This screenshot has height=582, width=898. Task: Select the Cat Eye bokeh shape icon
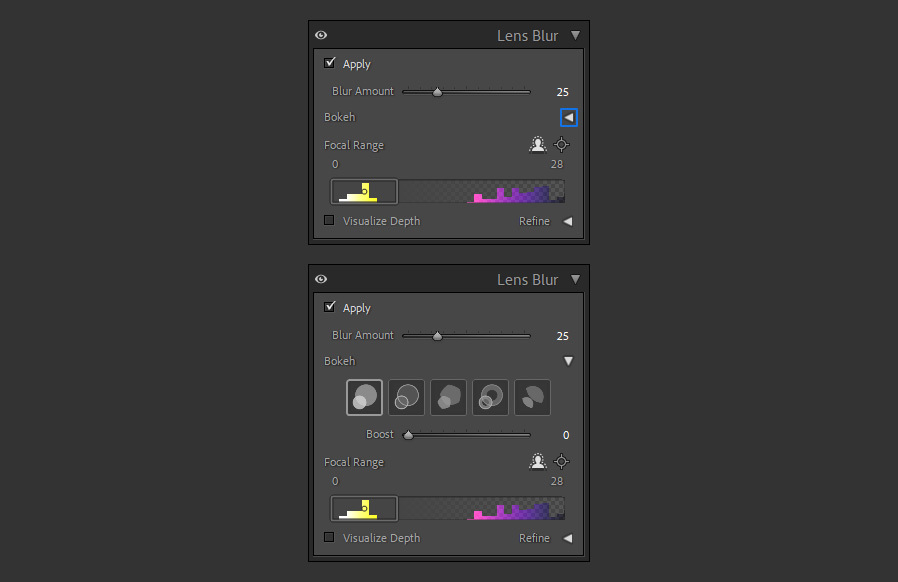533,397
